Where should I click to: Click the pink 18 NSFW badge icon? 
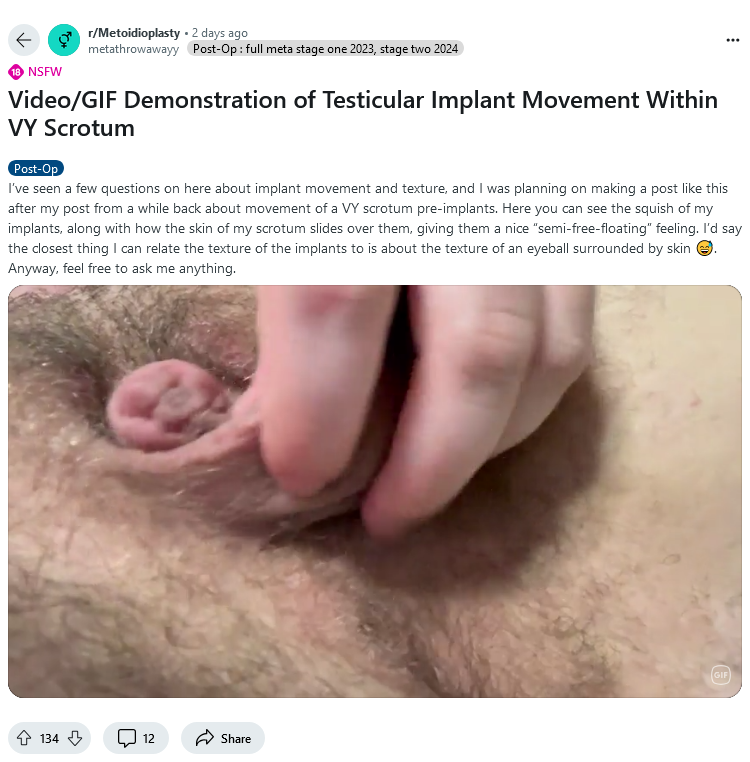[x=16, y=72]
